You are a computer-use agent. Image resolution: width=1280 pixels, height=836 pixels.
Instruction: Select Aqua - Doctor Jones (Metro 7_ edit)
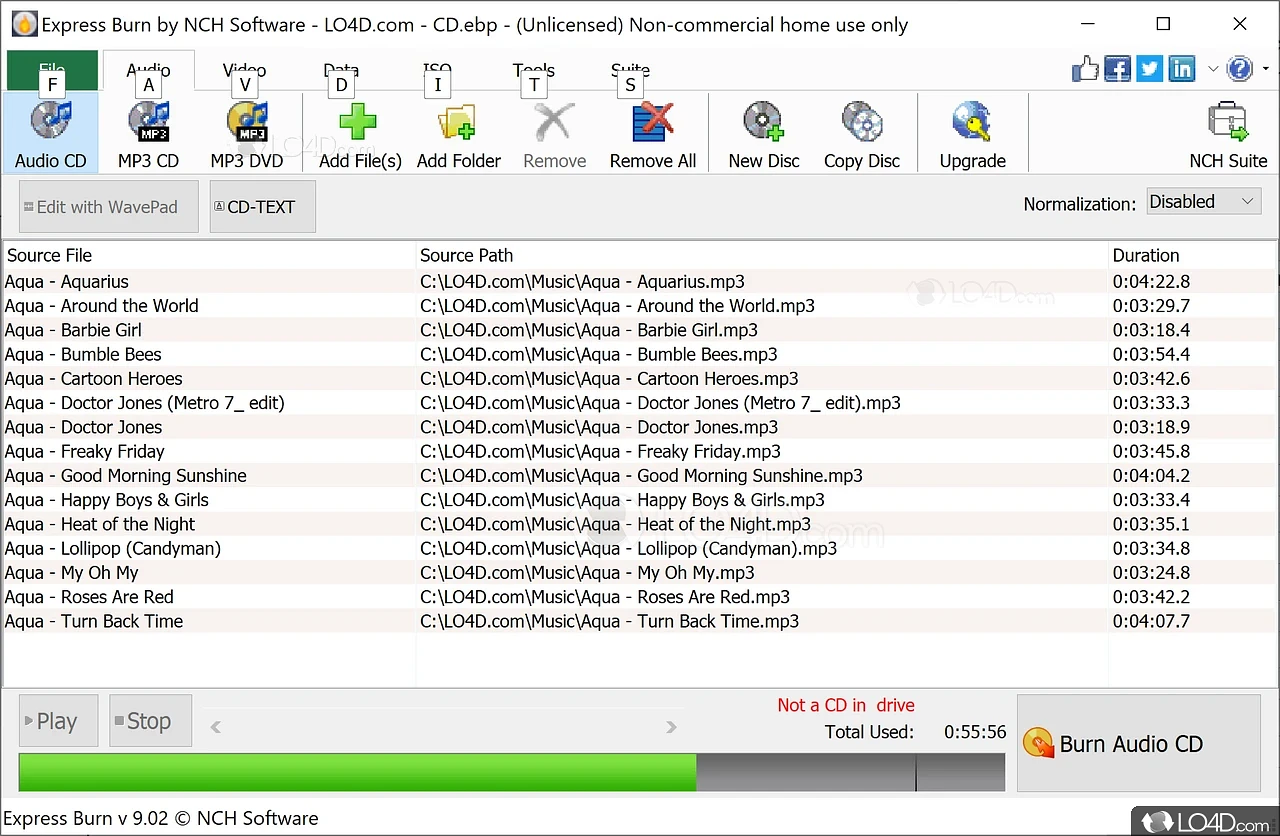click(x=144, y=403)
